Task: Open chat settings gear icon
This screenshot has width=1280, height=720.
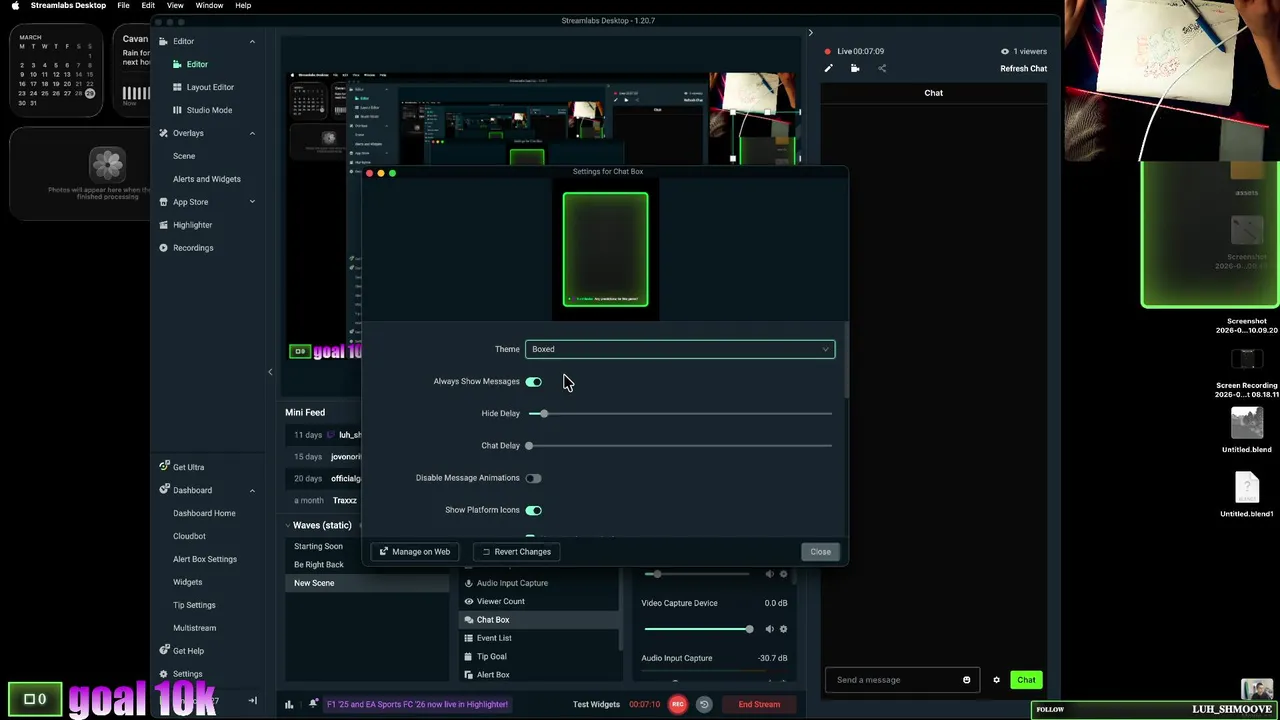Action: [996, 680]
